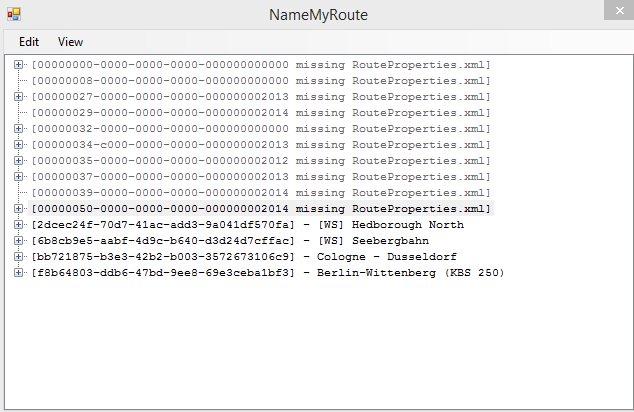The height and width of the screenshot is (412, 634).
Task: Expand the 00000034-c000 route node
Action: click(20, 145)
